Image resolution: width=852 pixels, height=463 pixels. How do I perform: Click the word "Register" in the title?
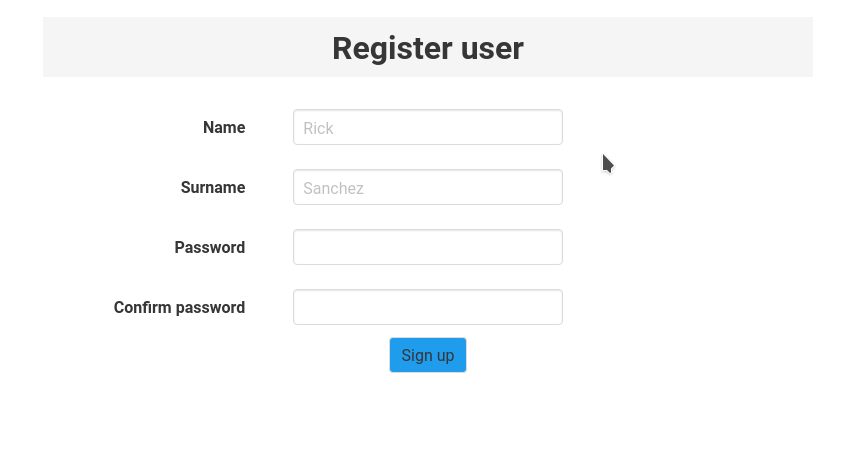coord(392,48)
